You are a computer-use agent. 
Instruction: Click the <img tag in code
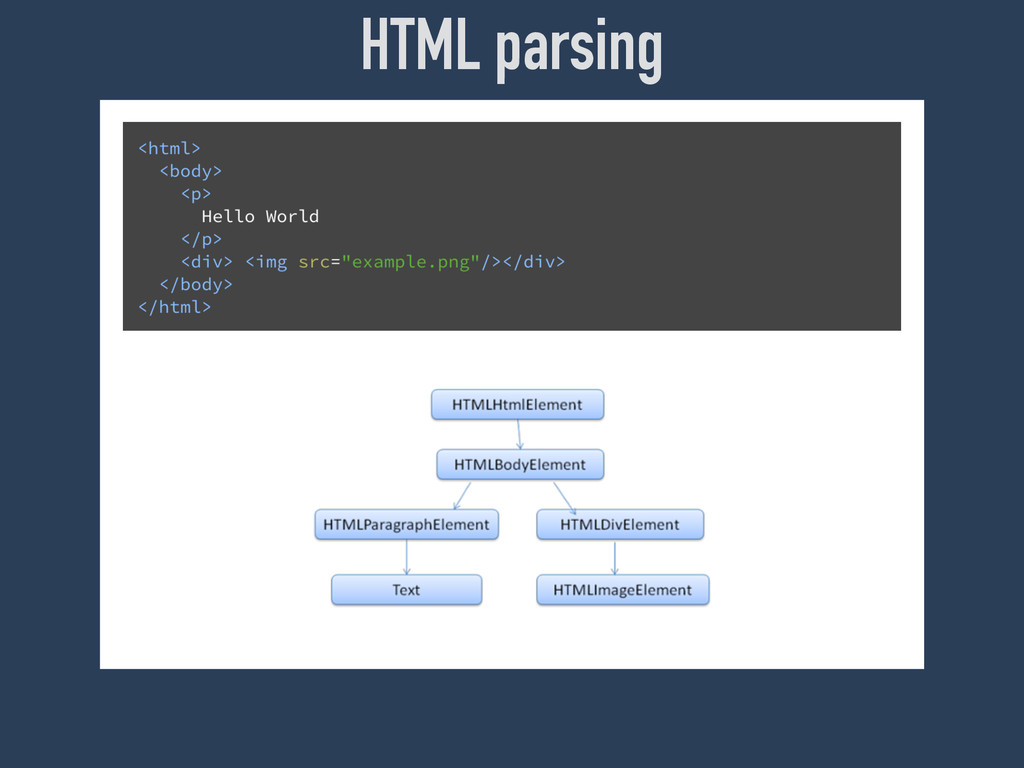(x=266, y=262)
